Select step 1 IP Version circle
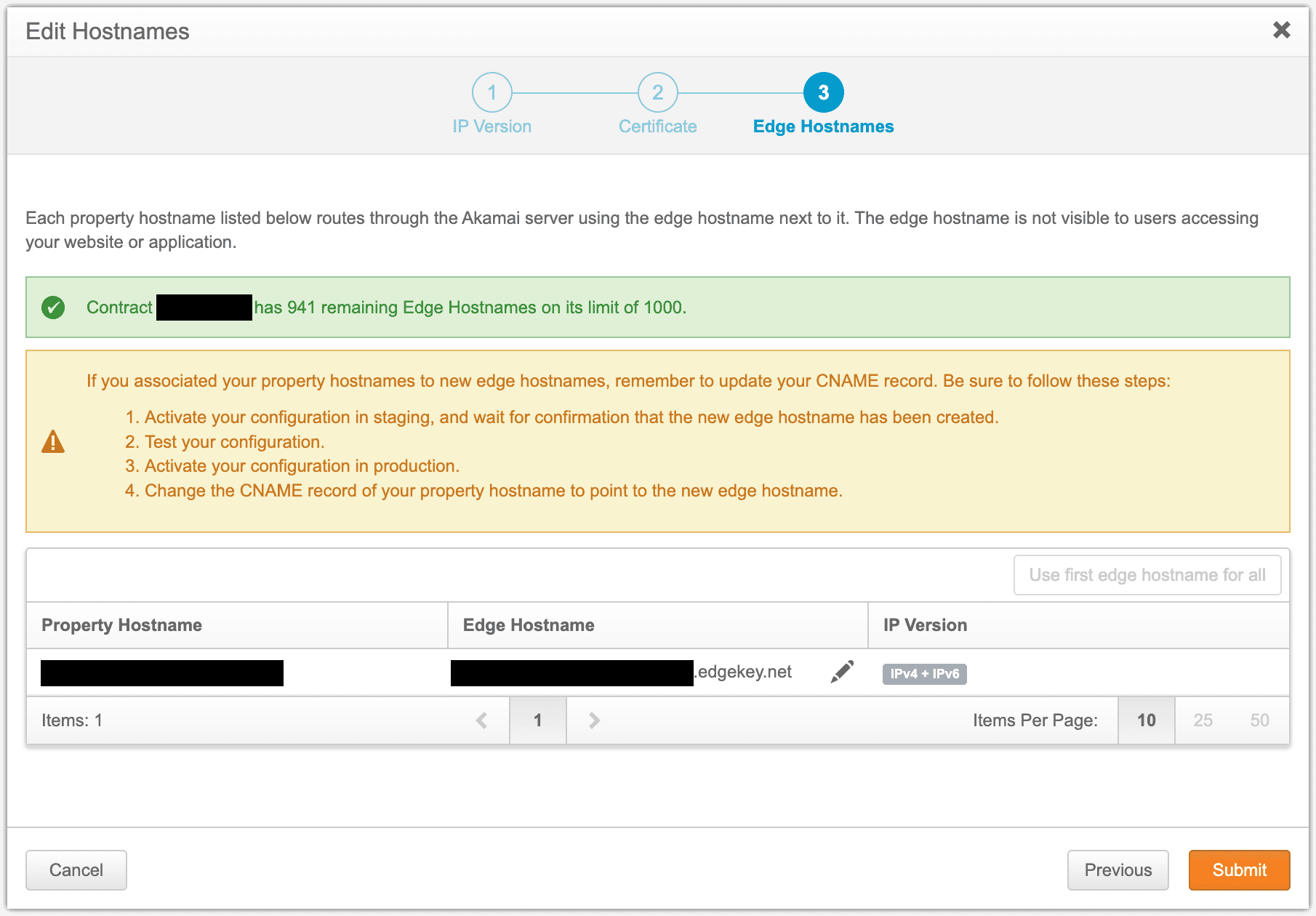 click(x=492, y=92)
